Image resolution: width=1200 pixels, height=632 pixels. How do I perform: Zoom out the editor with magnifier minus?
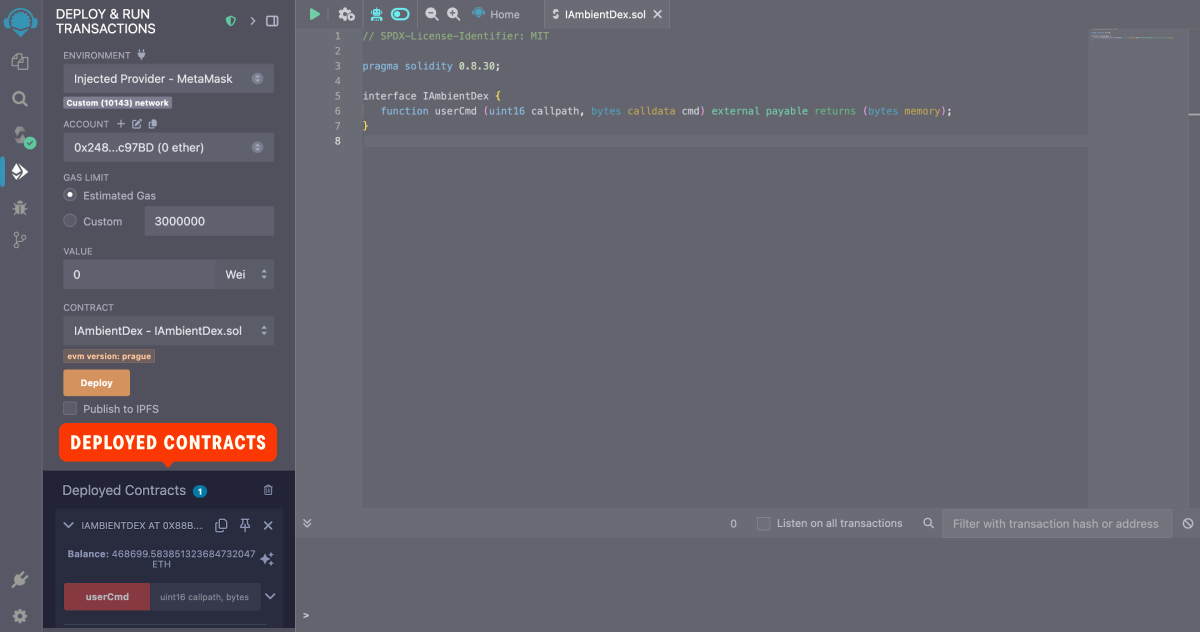432,14
